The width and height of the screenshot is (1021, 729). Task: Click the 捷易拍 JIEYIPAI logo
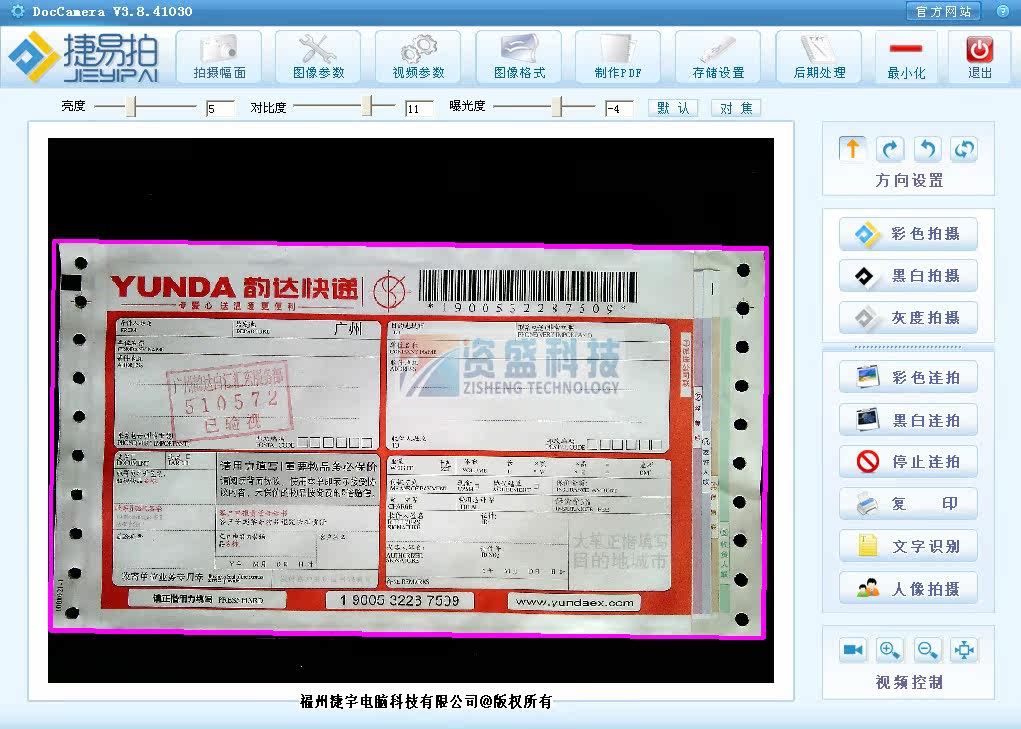click(x=83, y=57)
